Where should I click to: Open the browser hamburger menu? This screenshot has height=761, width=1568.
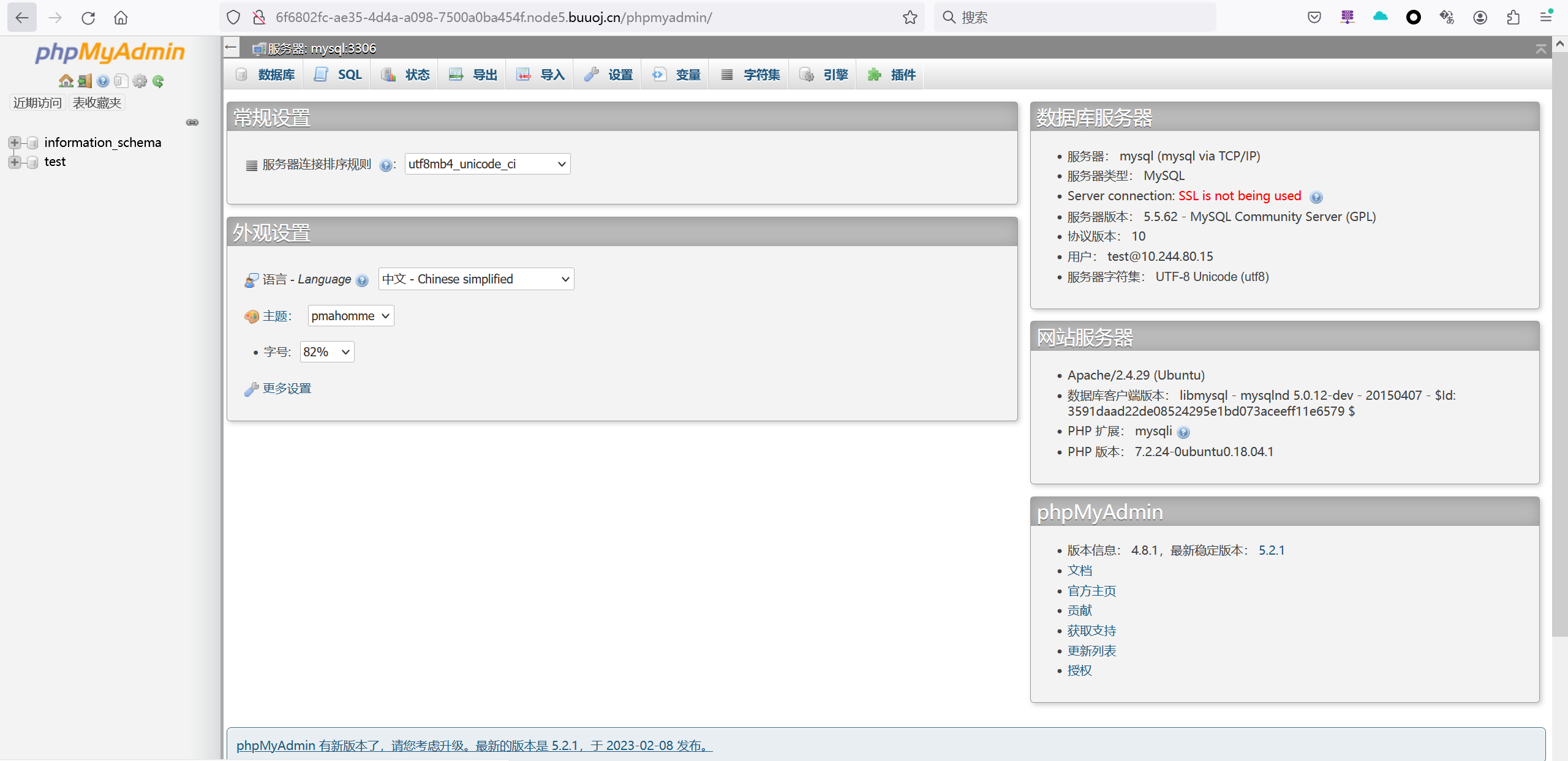(1546, 18)
